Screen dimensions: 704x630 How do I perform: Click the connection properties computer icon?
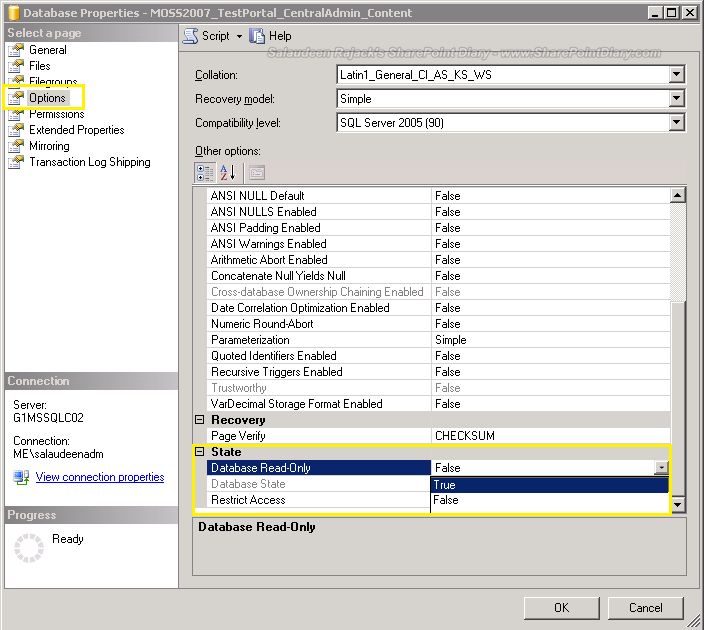tap(21, 477)
